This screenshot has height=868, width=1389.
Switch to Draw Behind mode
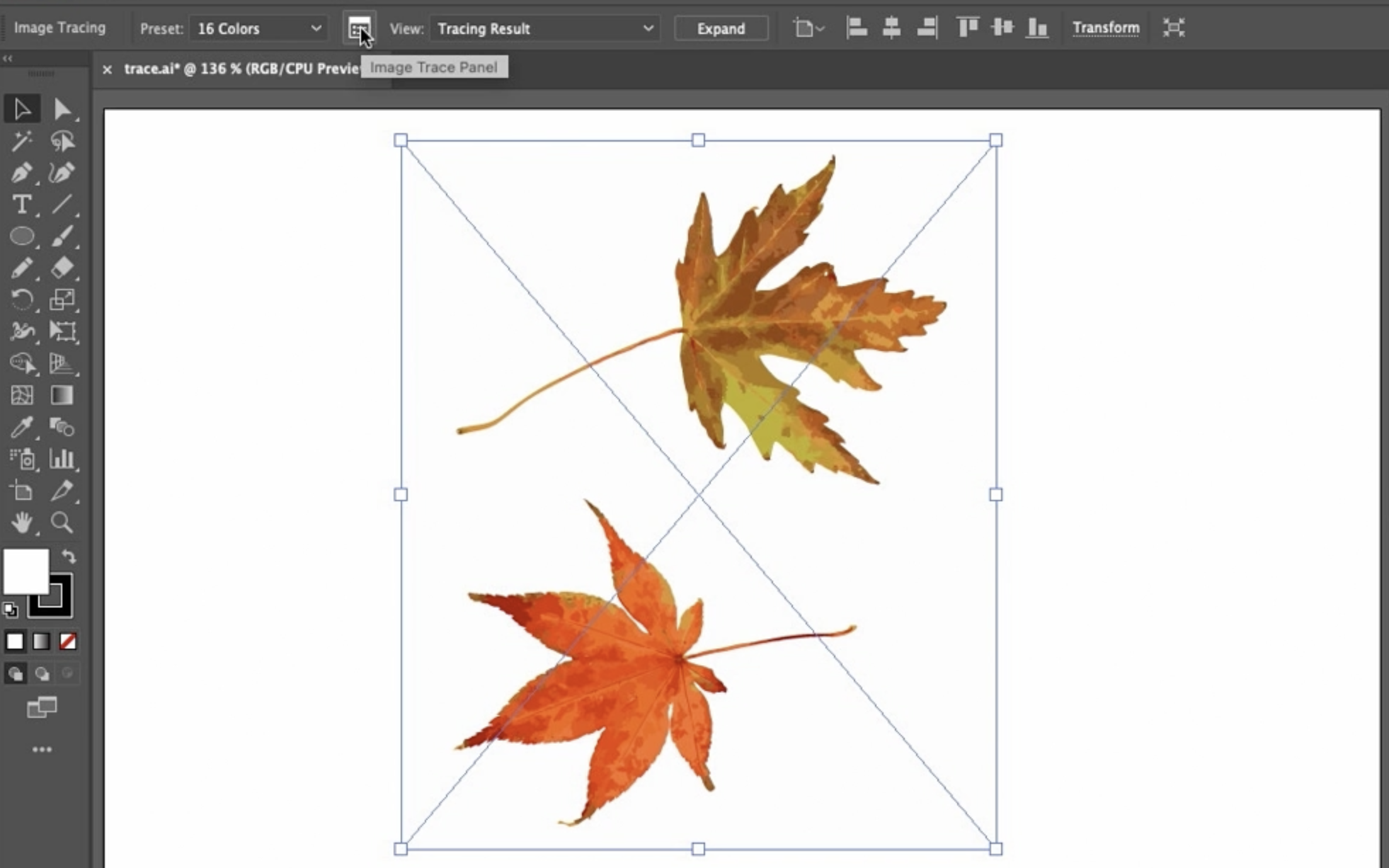(x=42, y=673)
